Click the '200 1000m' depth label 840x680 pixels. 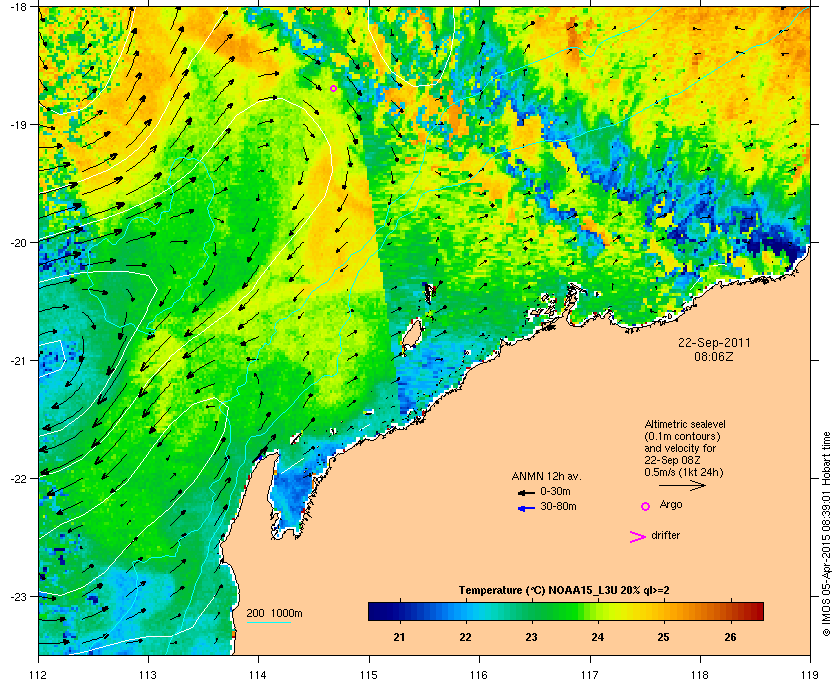coord(274,614)
